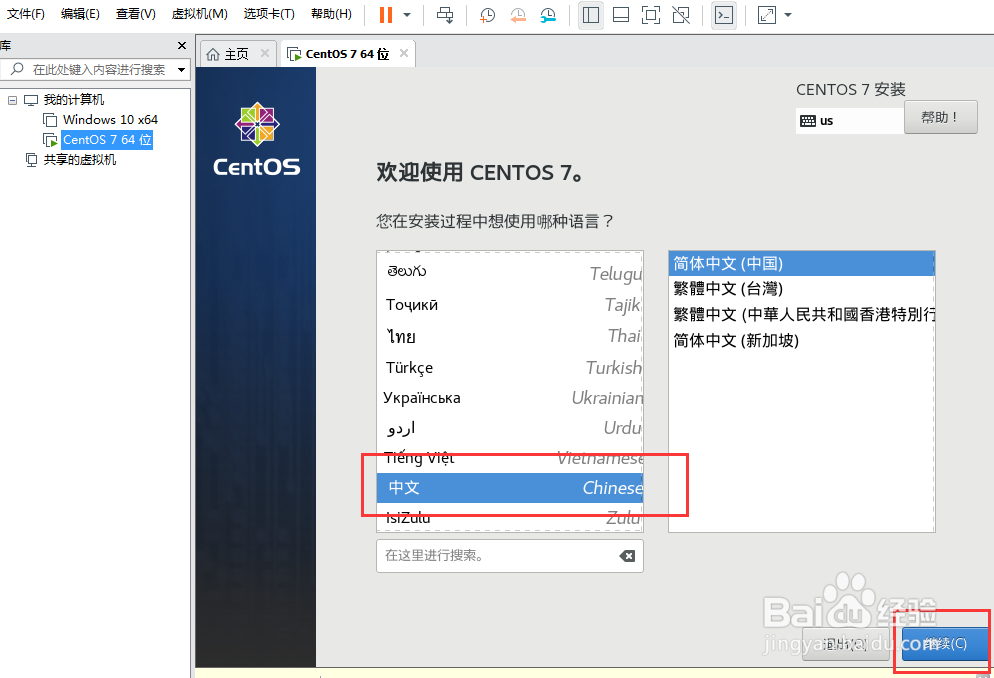The height and width of the screenshot is (678, 994).
Task: Collapse the 我的计算机 tree node
Action: click(12, 100)
